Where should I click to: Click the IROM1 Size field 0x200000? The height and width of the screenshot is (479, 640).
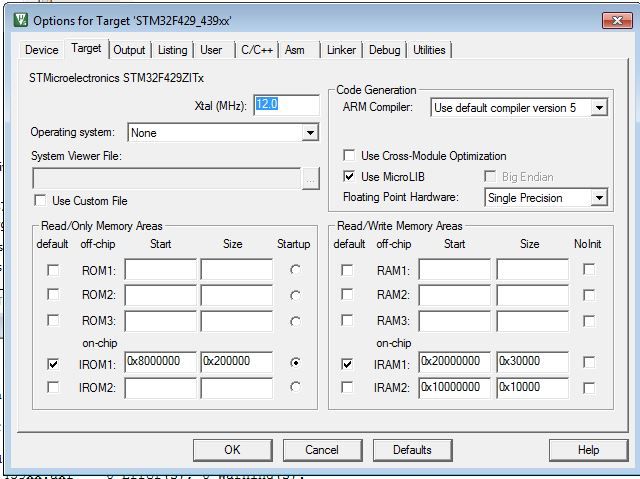click(x=237, y=362)
